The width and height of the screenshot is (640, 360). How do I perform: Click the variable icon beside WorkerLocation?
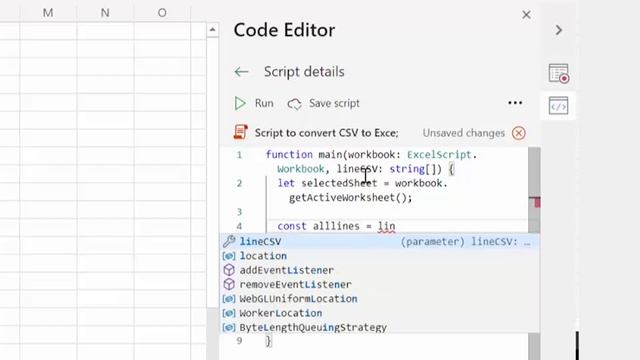pyautogui.click(x=229, y=313)
